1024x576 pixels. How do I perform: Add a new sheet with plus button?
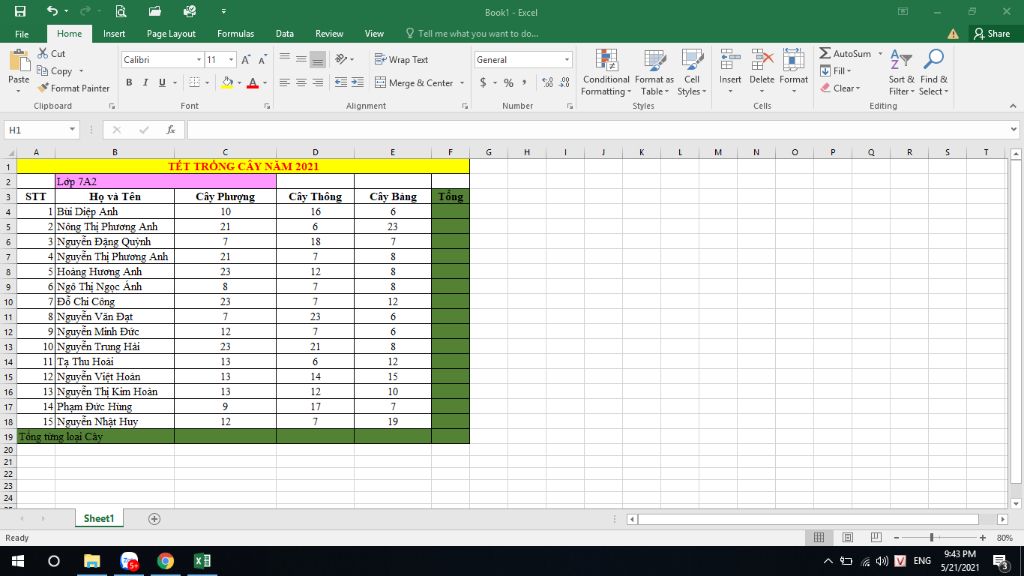click(x=154, y=519)
